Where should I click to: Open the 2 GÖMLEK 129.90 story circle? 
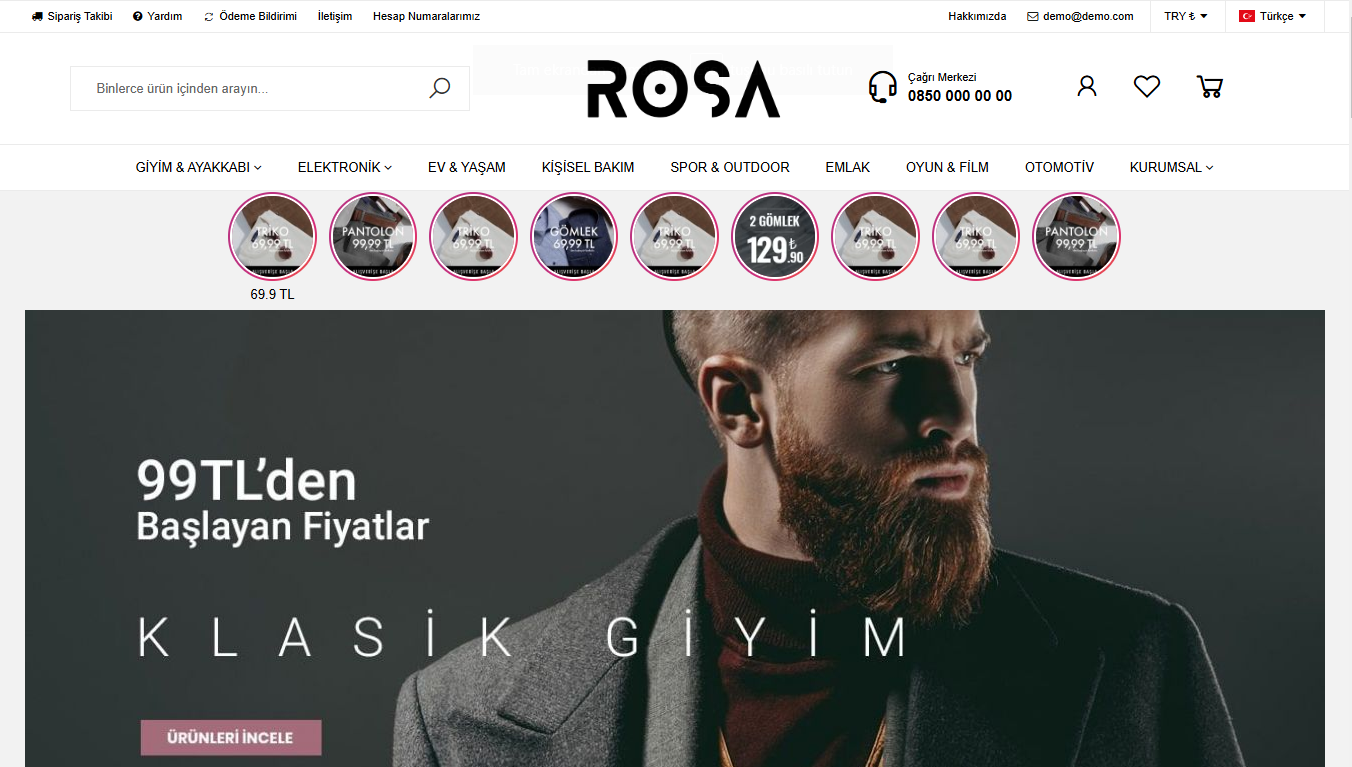pos(775,237)
